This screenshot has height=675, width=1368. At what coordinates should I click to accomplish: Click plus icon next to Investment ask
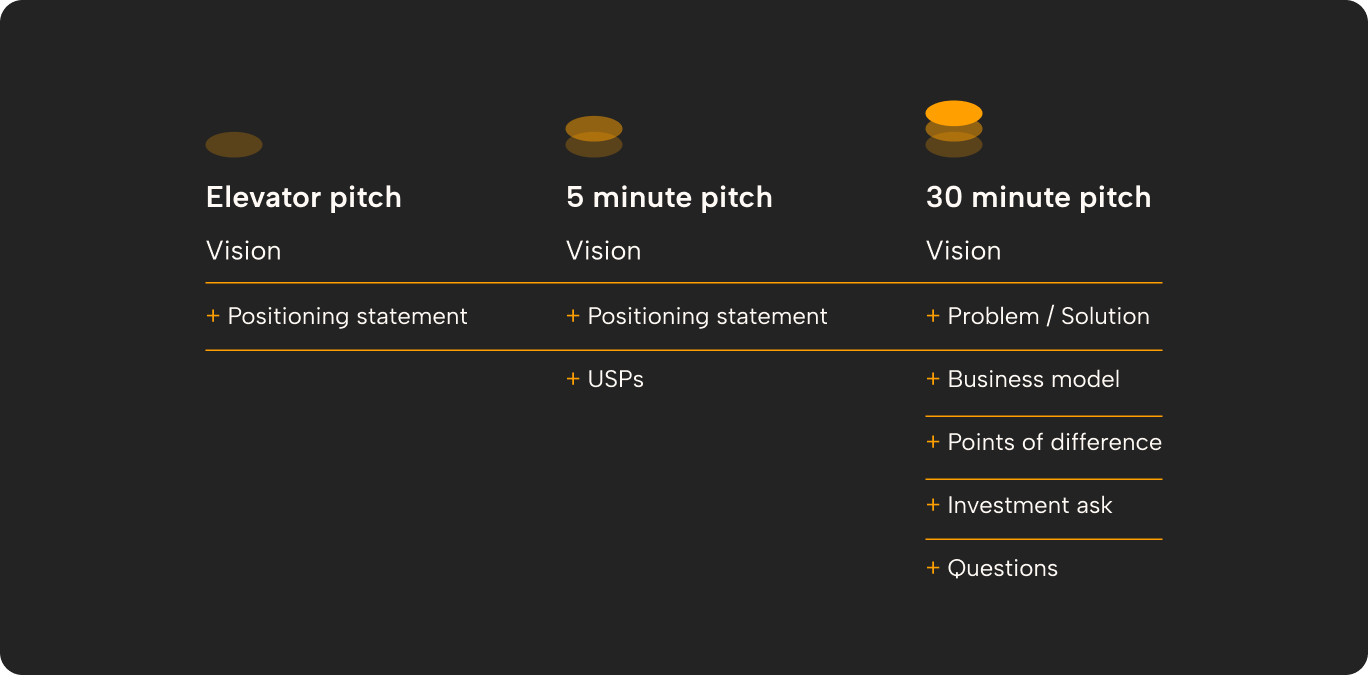click(933, 505)
